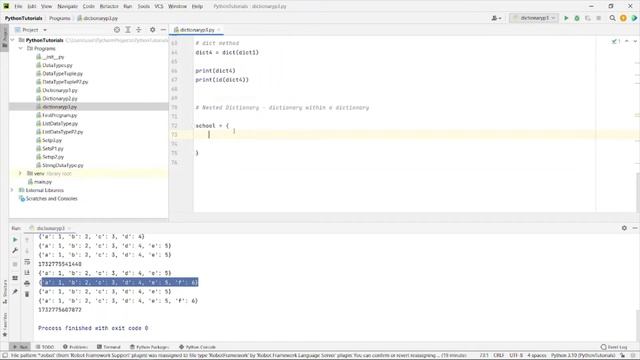
Task: Open the Project view selector dropdown
Action: (x=31, y=30)
